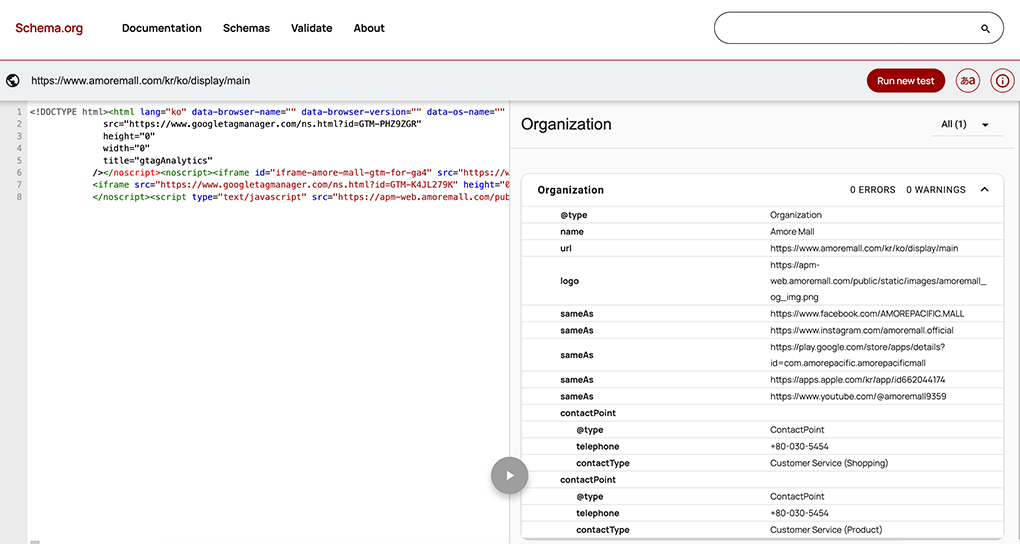Focus the site search input field
The image size is (1020, 544).
coord(845,29)
